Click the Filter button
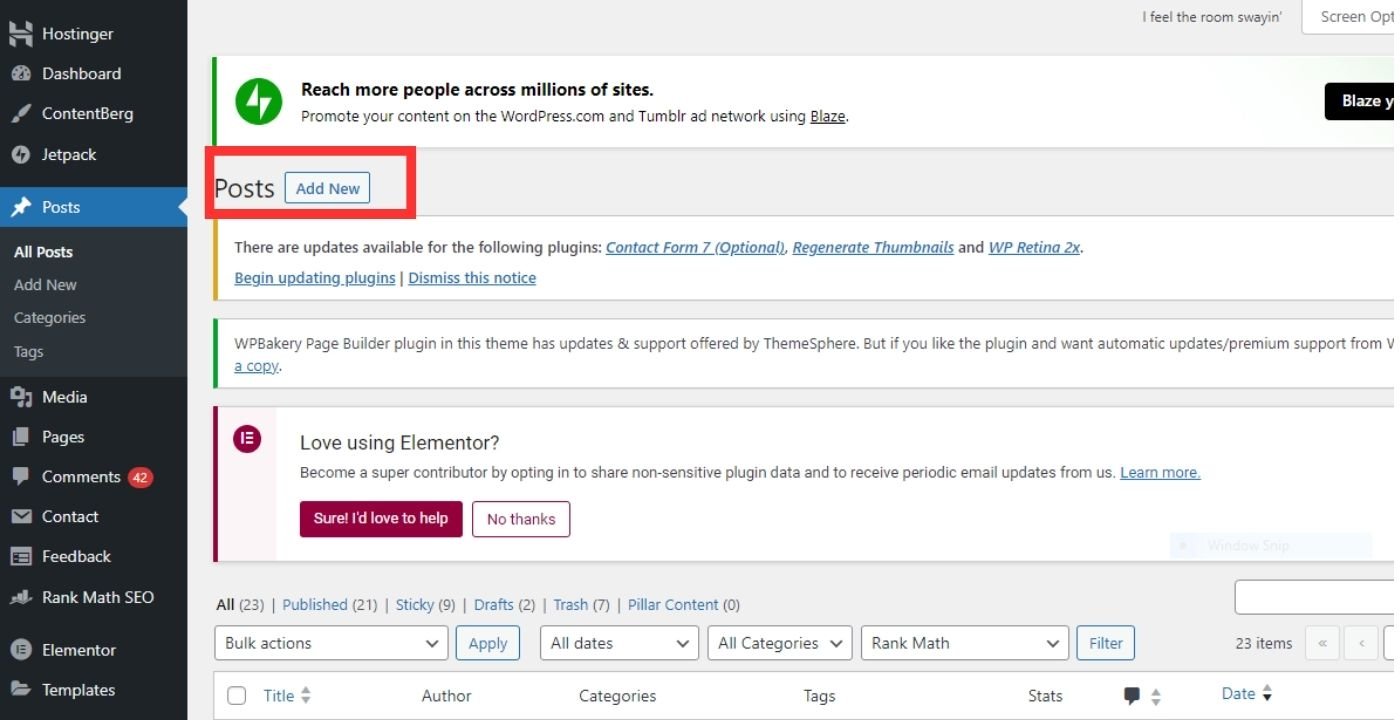 click(x=1105, y=643)
